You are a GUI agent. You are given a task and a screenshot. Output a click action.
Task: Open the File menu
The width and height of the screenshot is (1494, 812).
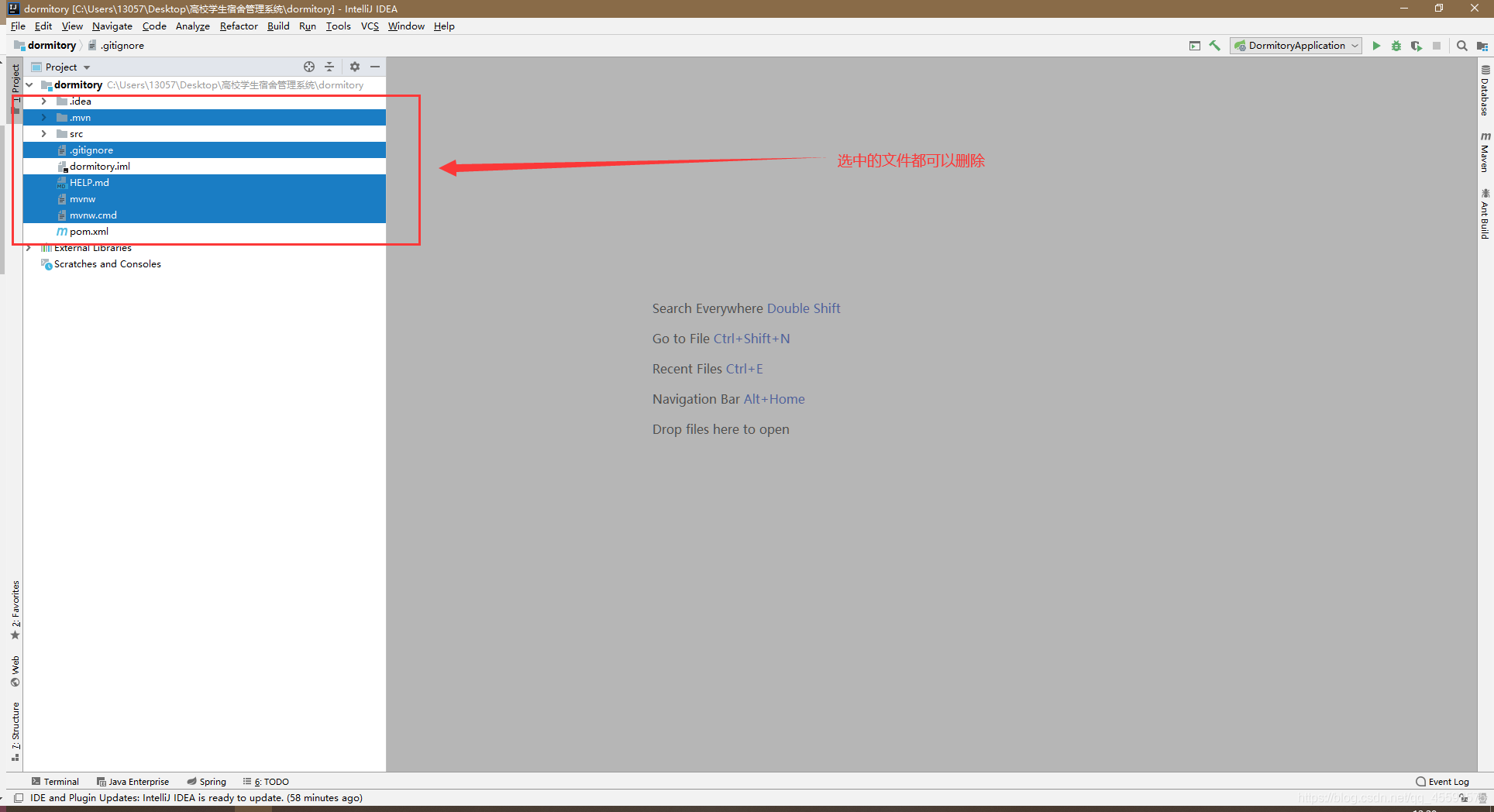pos(18,26)
